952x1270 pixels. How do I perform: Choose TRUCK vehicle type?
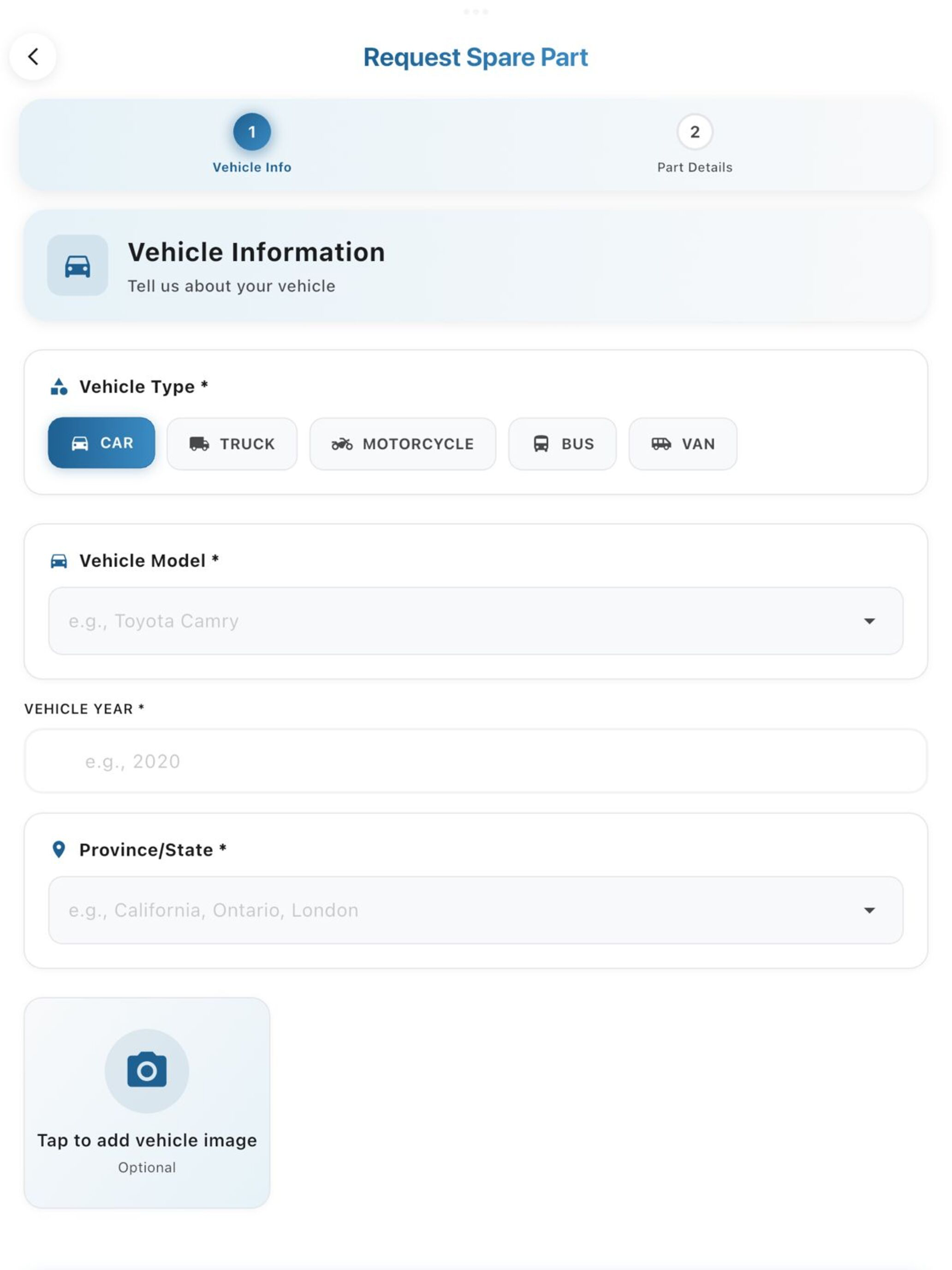tap(232, 444)
